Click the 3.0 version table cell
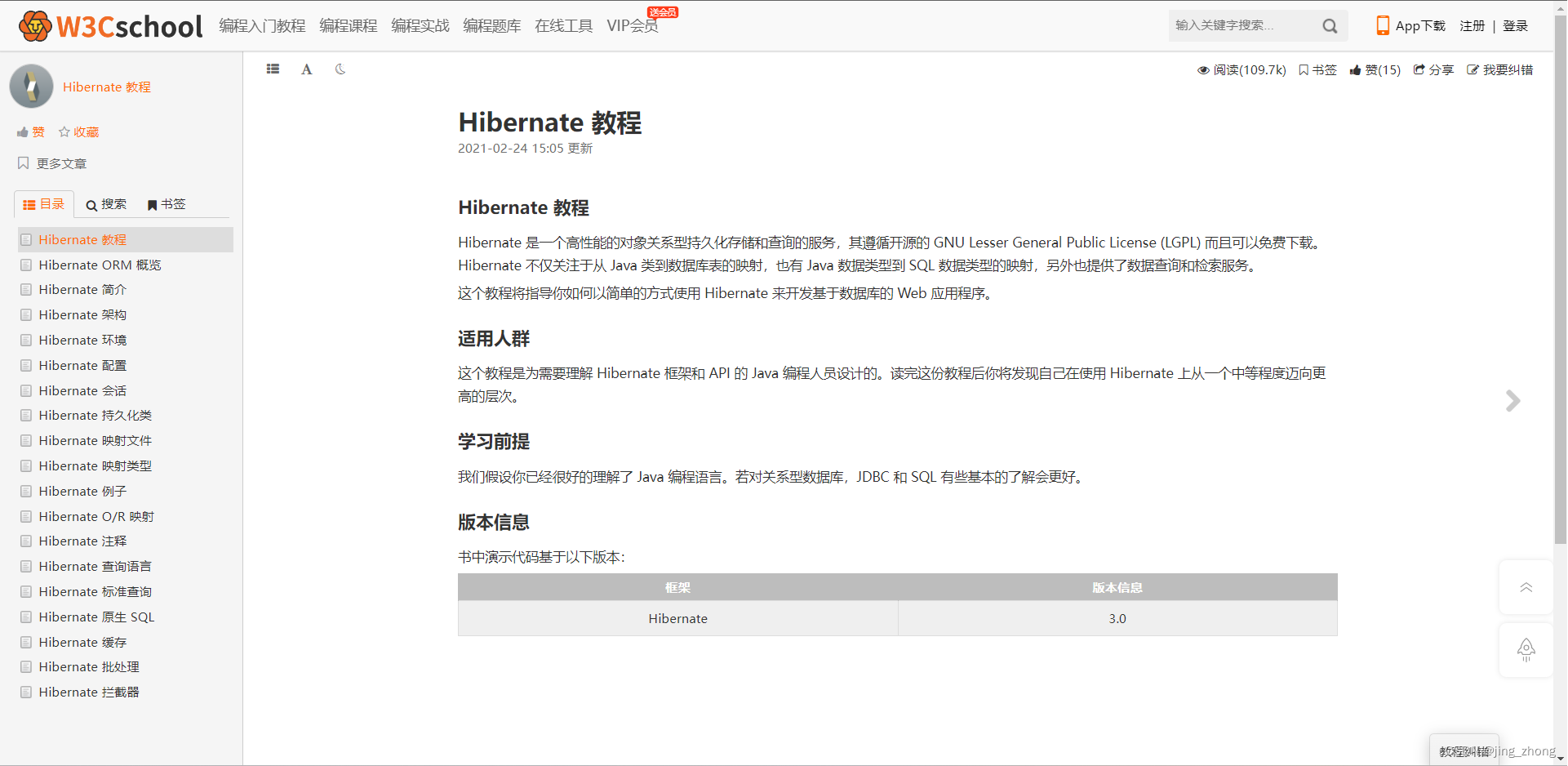This screenshot has height=766, width=1568. click(x=1117, y=619)
